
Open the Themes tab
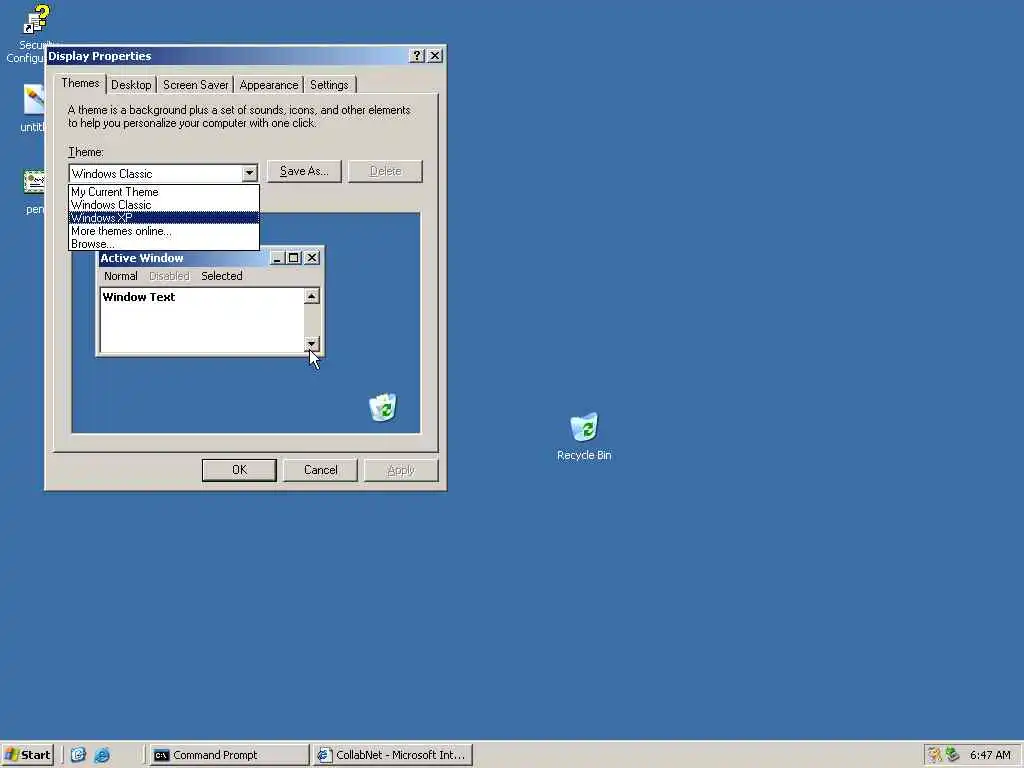coord(80,84)
